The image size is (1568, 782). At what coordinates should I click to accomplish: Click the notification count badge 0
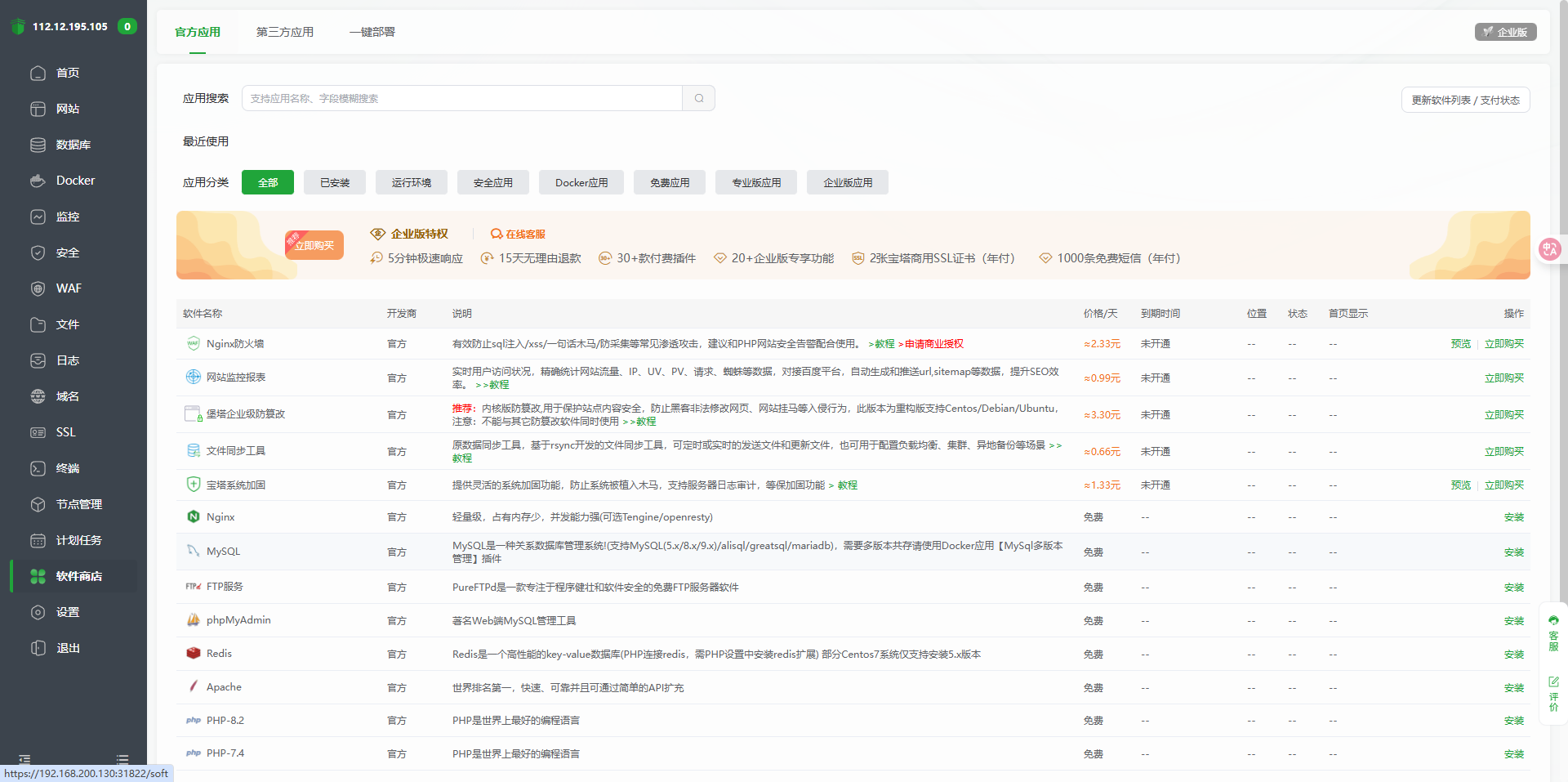click(127, 26)
